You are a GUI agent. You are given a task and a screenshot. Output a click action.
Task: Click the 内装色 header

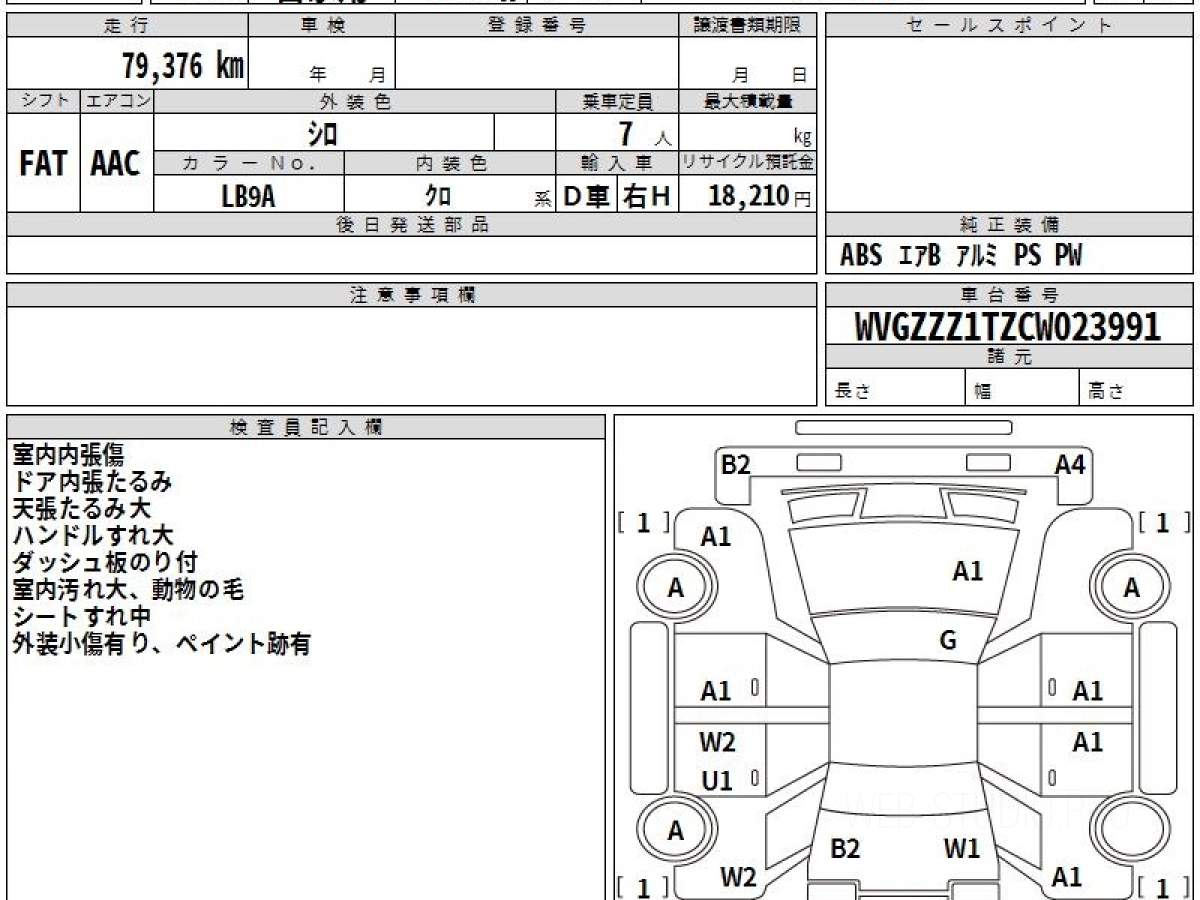pos(450,163)
